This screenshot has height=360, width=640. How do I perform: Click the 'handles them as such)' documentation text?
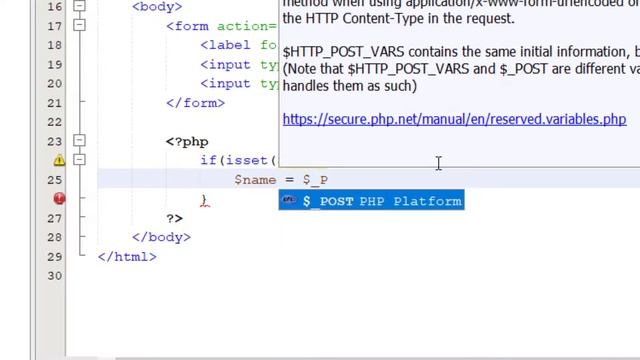[x=349, y=86]
